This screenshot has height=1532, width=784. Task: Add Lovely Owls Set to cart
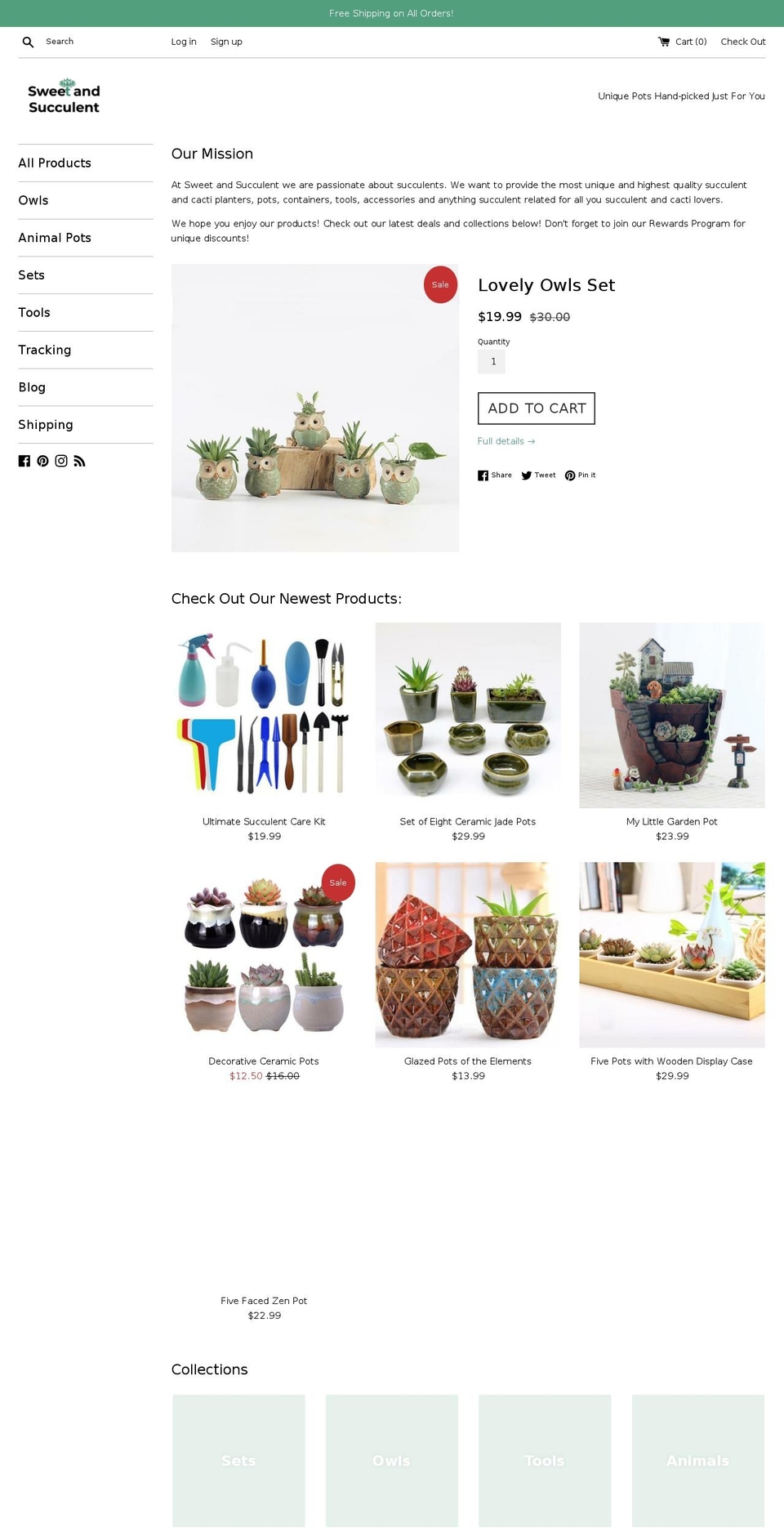(537, 409)
